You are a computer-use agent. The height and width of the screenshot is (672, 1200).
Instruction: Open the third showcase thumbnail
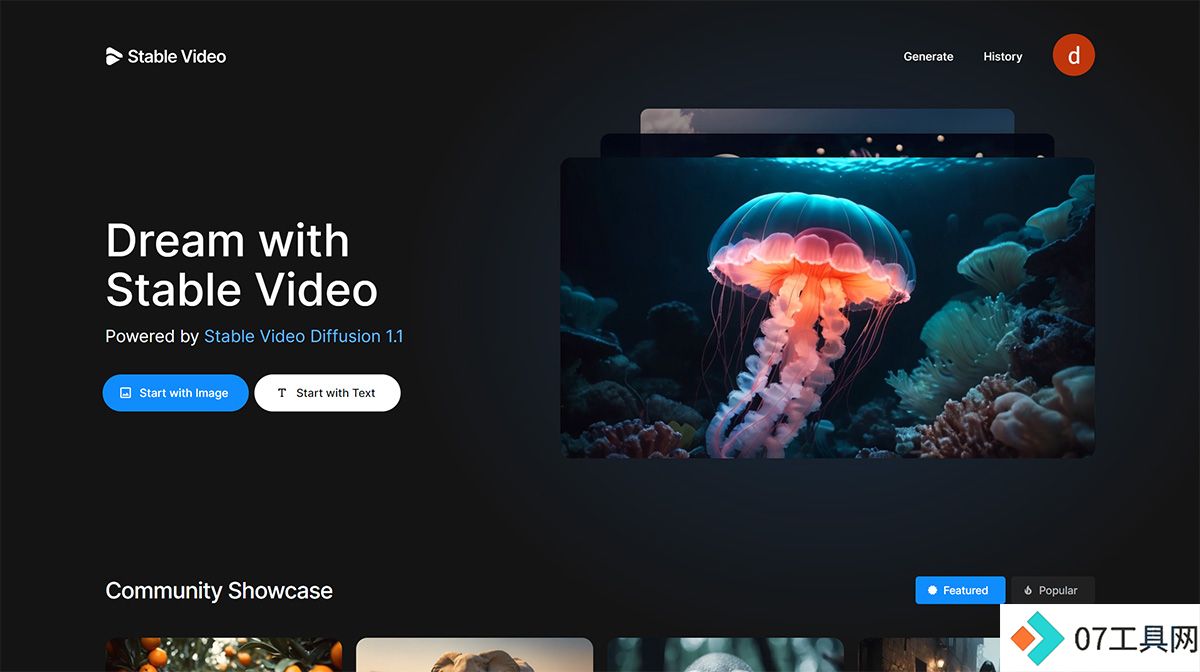(x=725, y=655)
